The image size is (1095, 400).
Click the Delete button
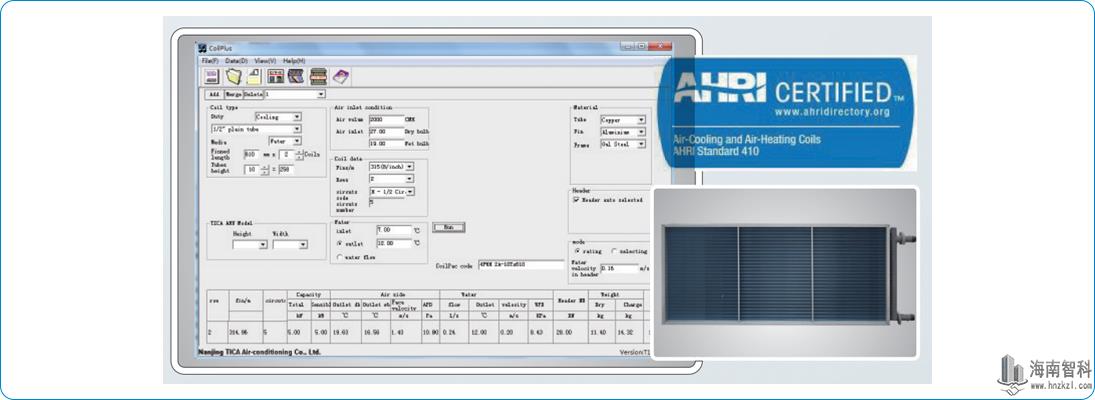pos(253,94)
